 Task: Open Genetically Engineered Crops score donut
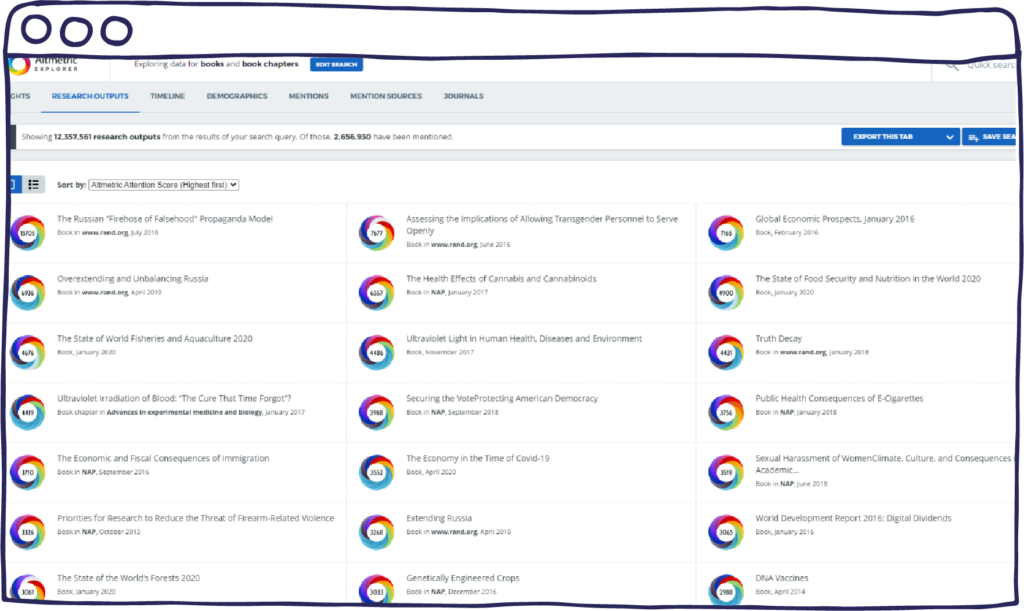377,589
